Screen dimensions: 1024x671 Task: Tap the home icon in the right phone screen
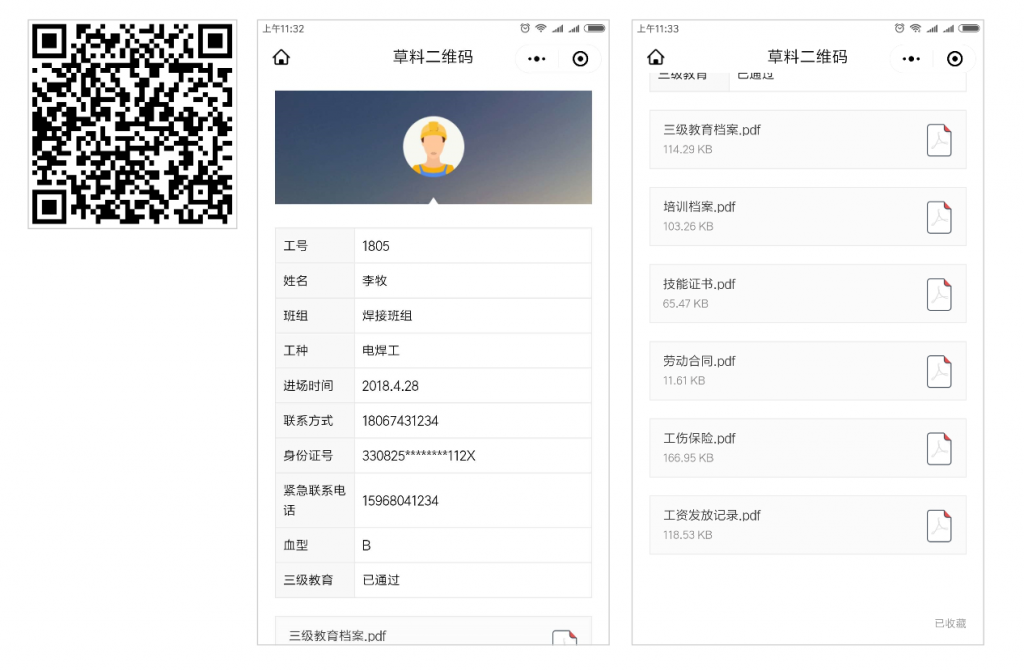(x=656, y=57)
